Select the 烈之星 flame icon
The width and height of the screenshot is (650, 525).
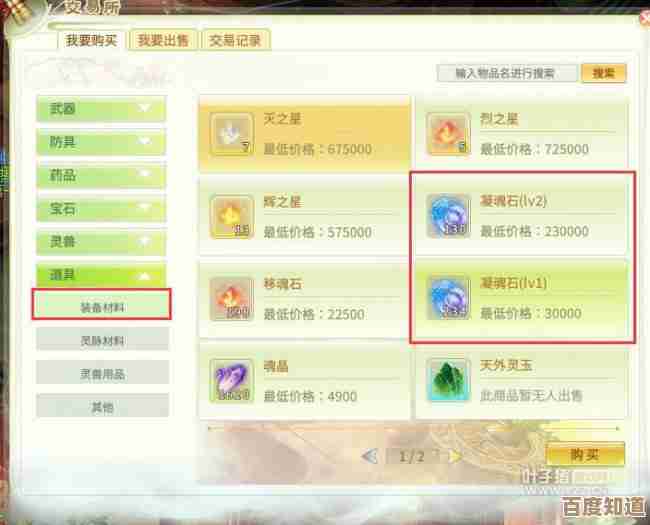448,134
